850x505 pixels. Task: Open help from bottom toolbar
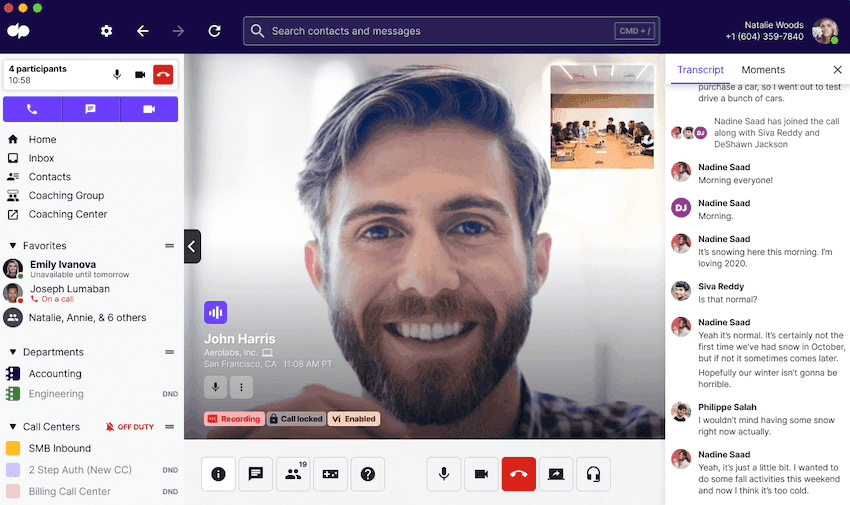click(368, 474)
